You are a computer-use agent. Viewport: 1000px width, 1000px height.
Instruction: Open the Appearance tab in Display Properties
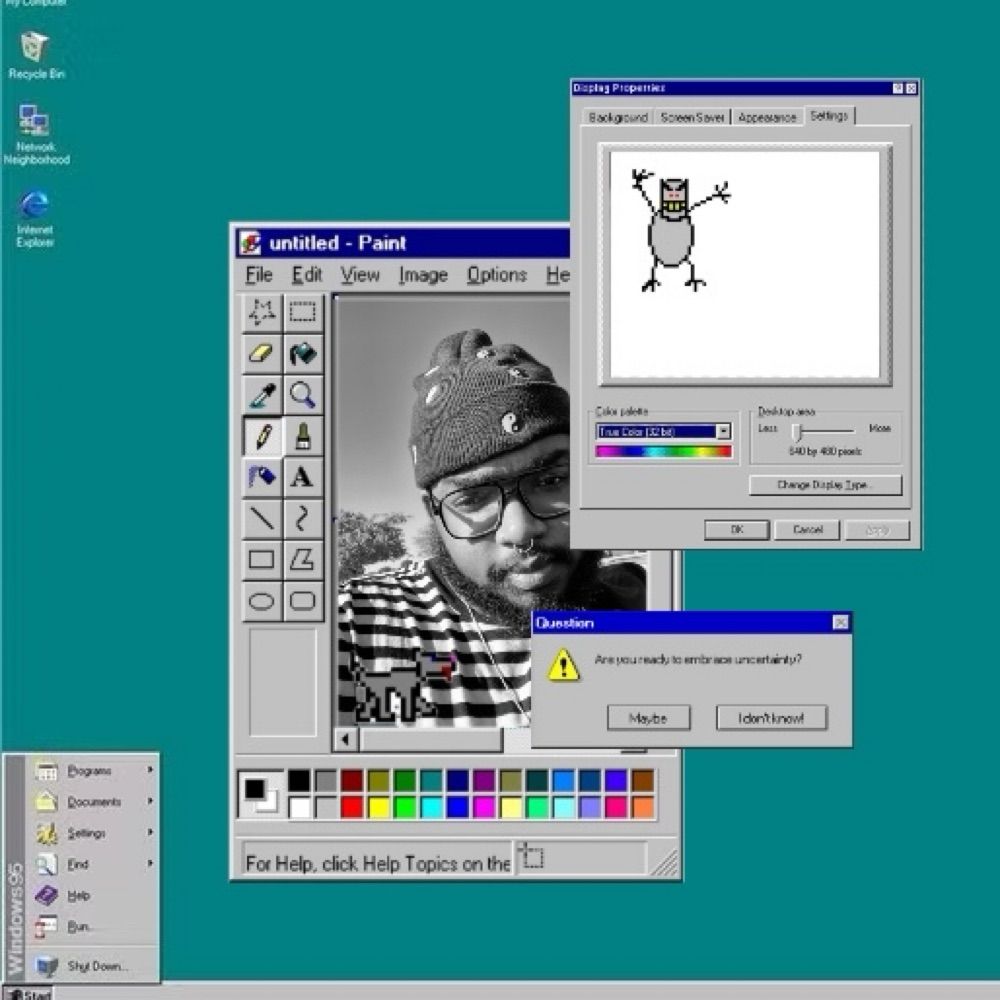coord(767,117)
